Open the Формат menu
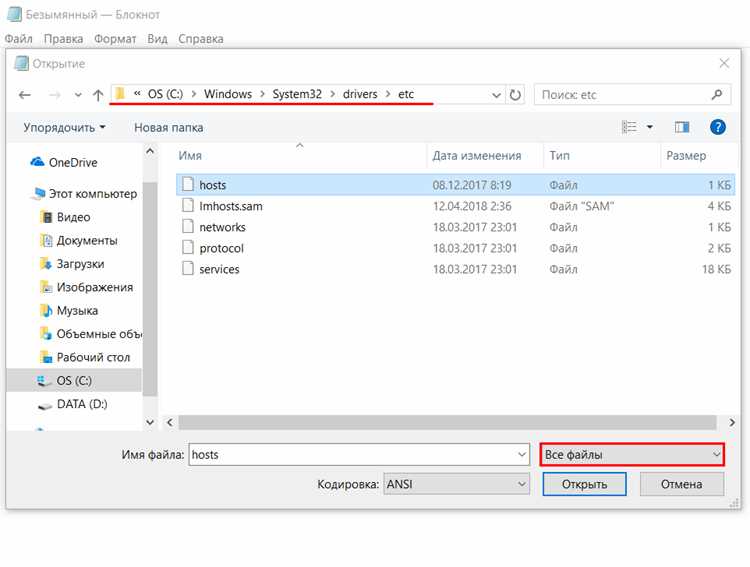The image size is (750, 567). click(115, 39)
